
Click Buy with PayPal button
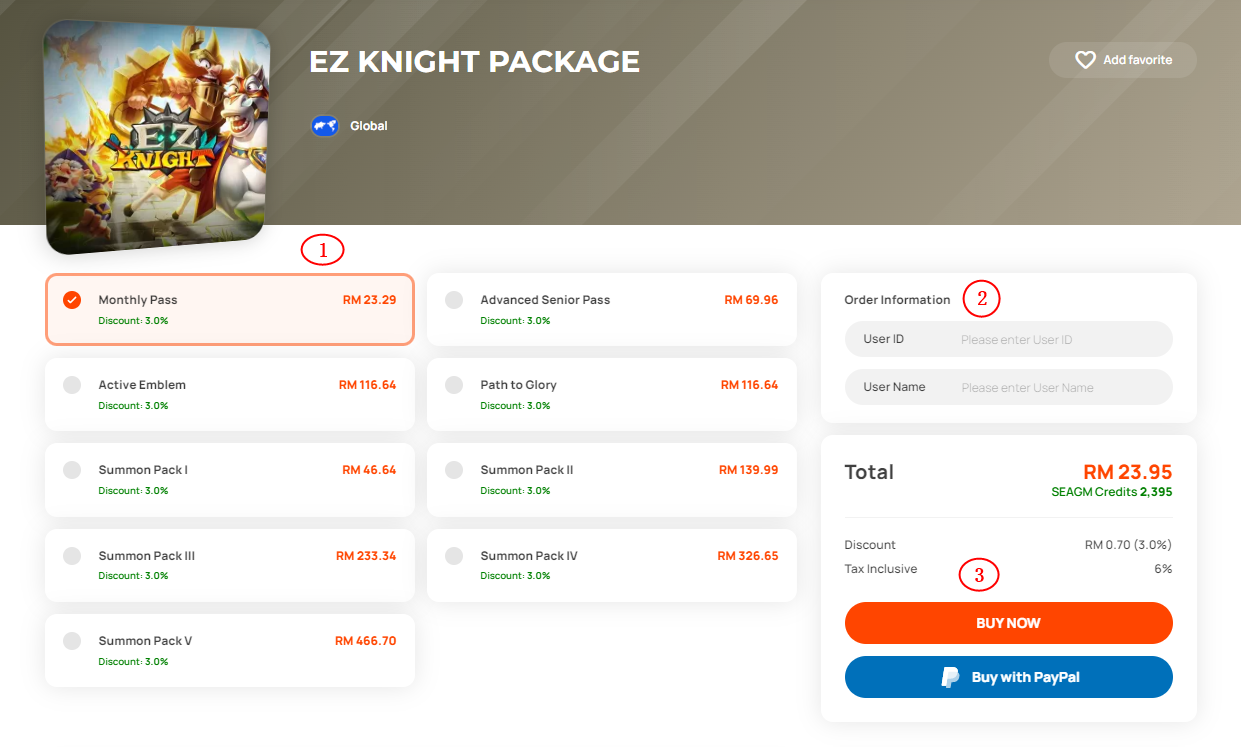1008,677
